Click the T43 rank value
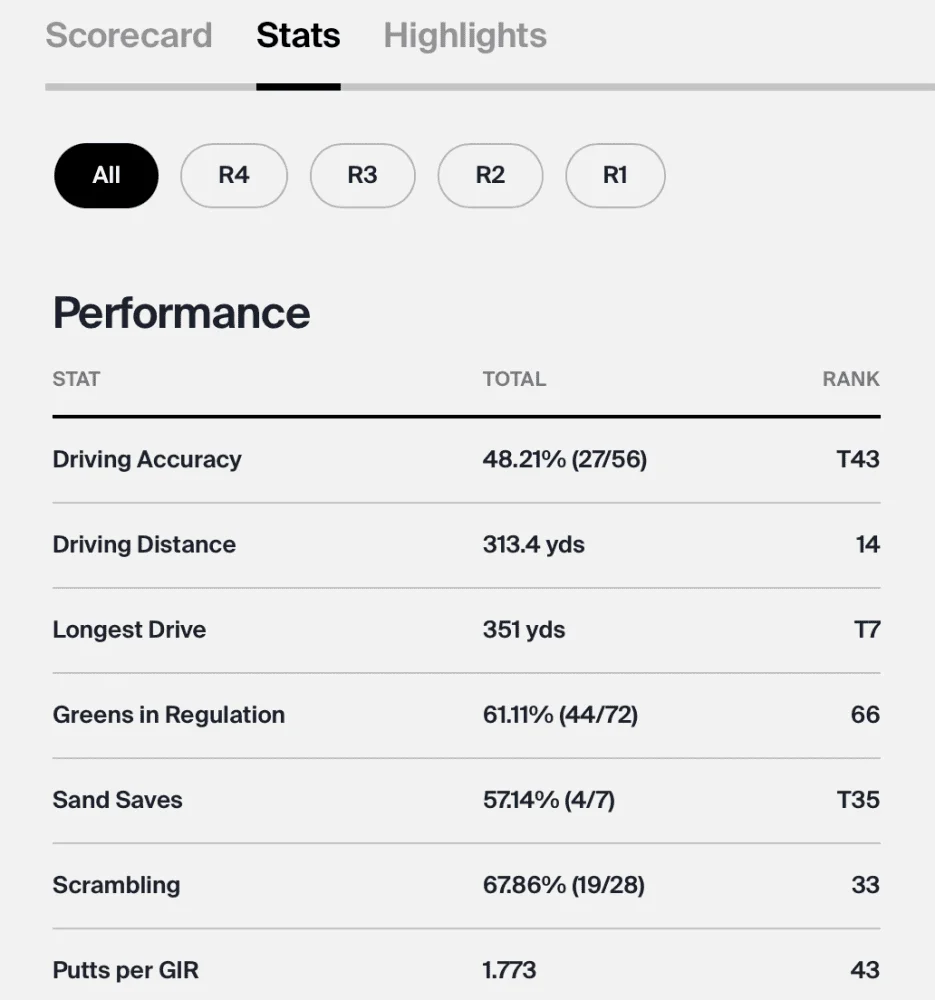The width and height of the screenshot is (935, 1000). [858, 459]
